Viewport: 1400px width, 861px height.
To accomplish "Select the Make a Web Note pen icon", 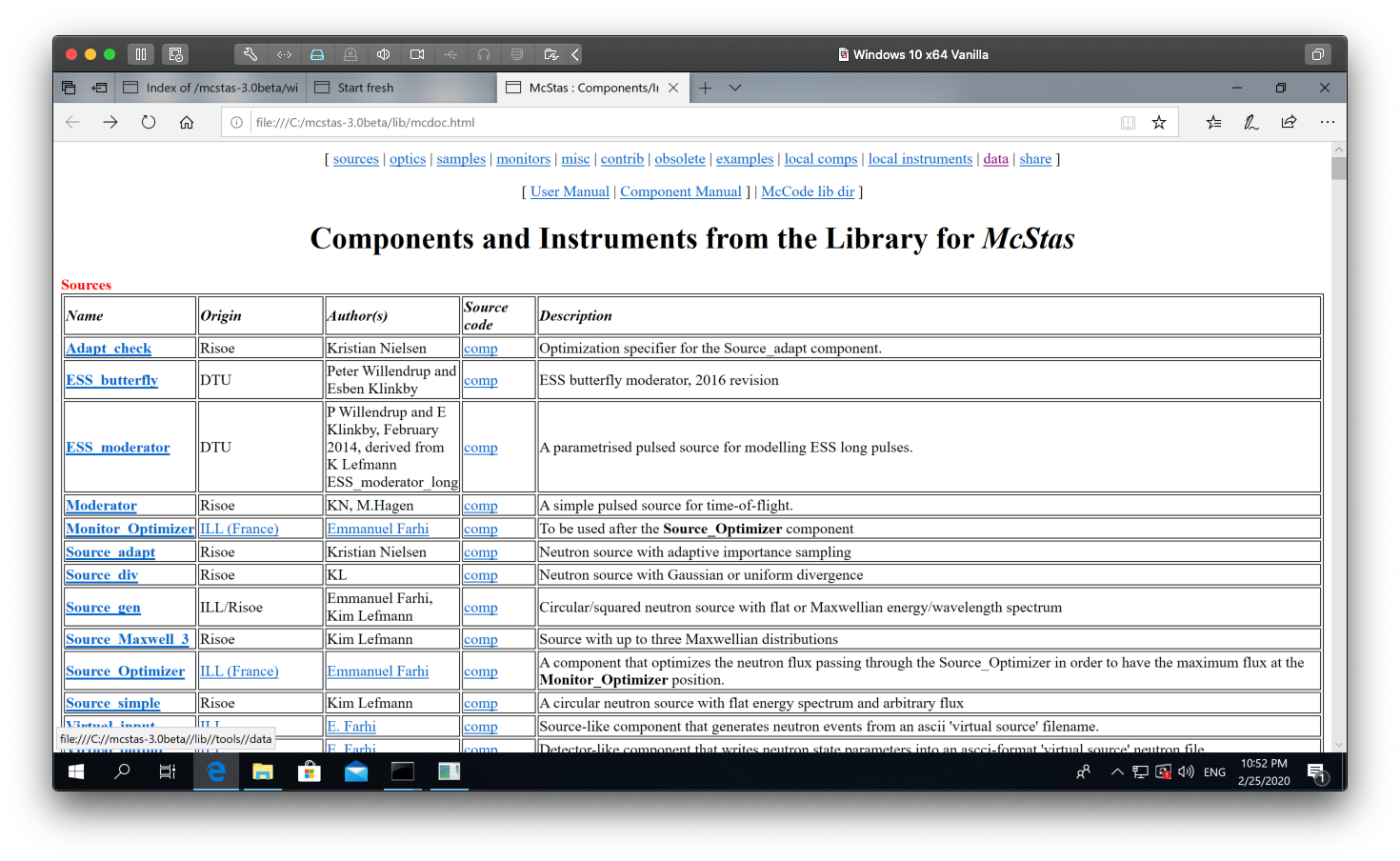I will pos(1250,122).
